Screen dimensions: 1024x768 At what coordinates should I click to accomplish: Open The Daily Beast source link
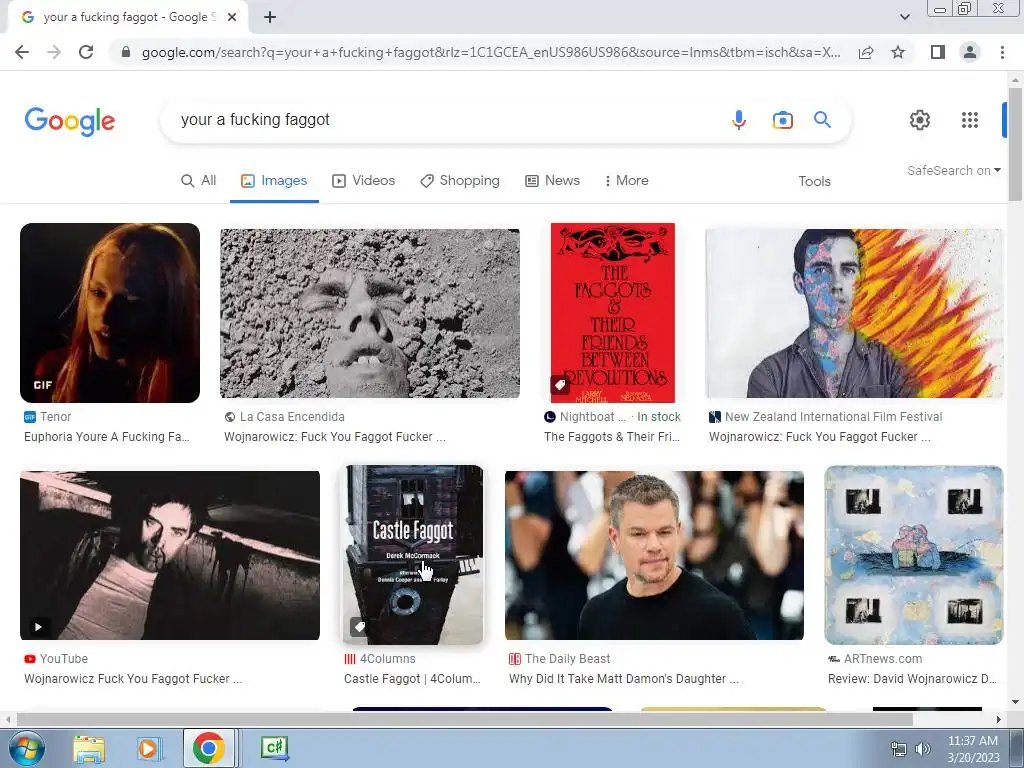[x=560, y=659]
